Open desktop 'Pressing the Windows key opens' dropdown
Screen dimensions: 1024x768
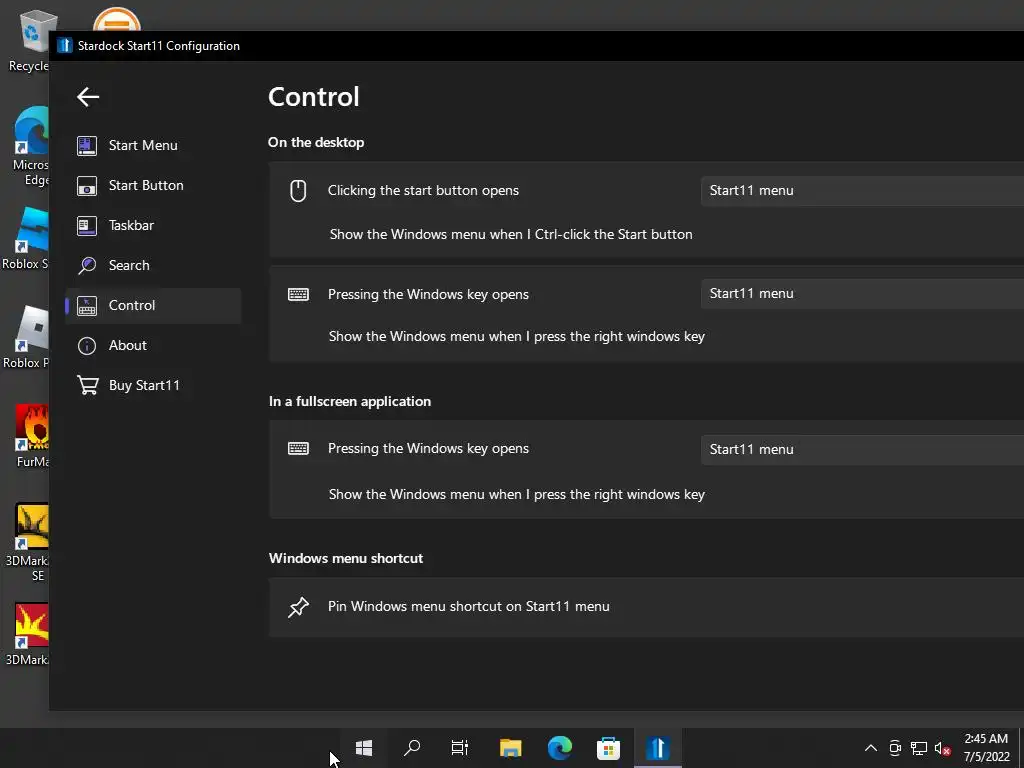(862, 294)
